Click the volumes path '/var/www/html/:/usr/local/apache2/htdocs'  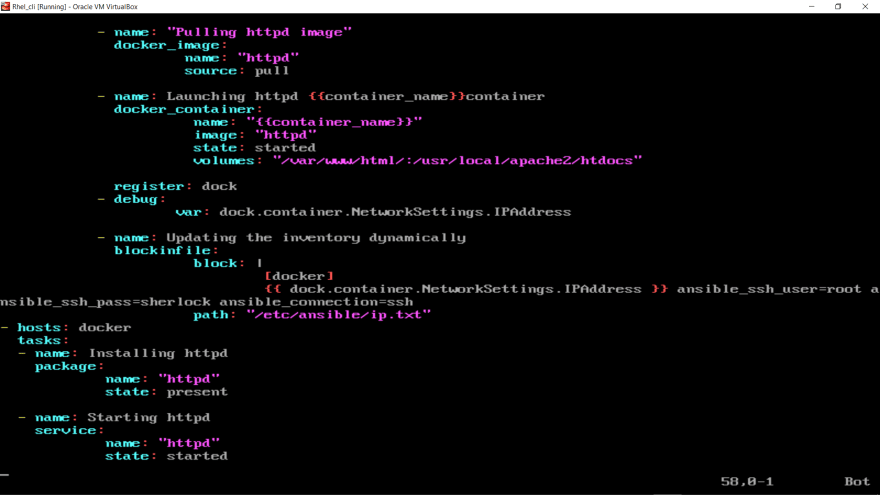[457, 161]
